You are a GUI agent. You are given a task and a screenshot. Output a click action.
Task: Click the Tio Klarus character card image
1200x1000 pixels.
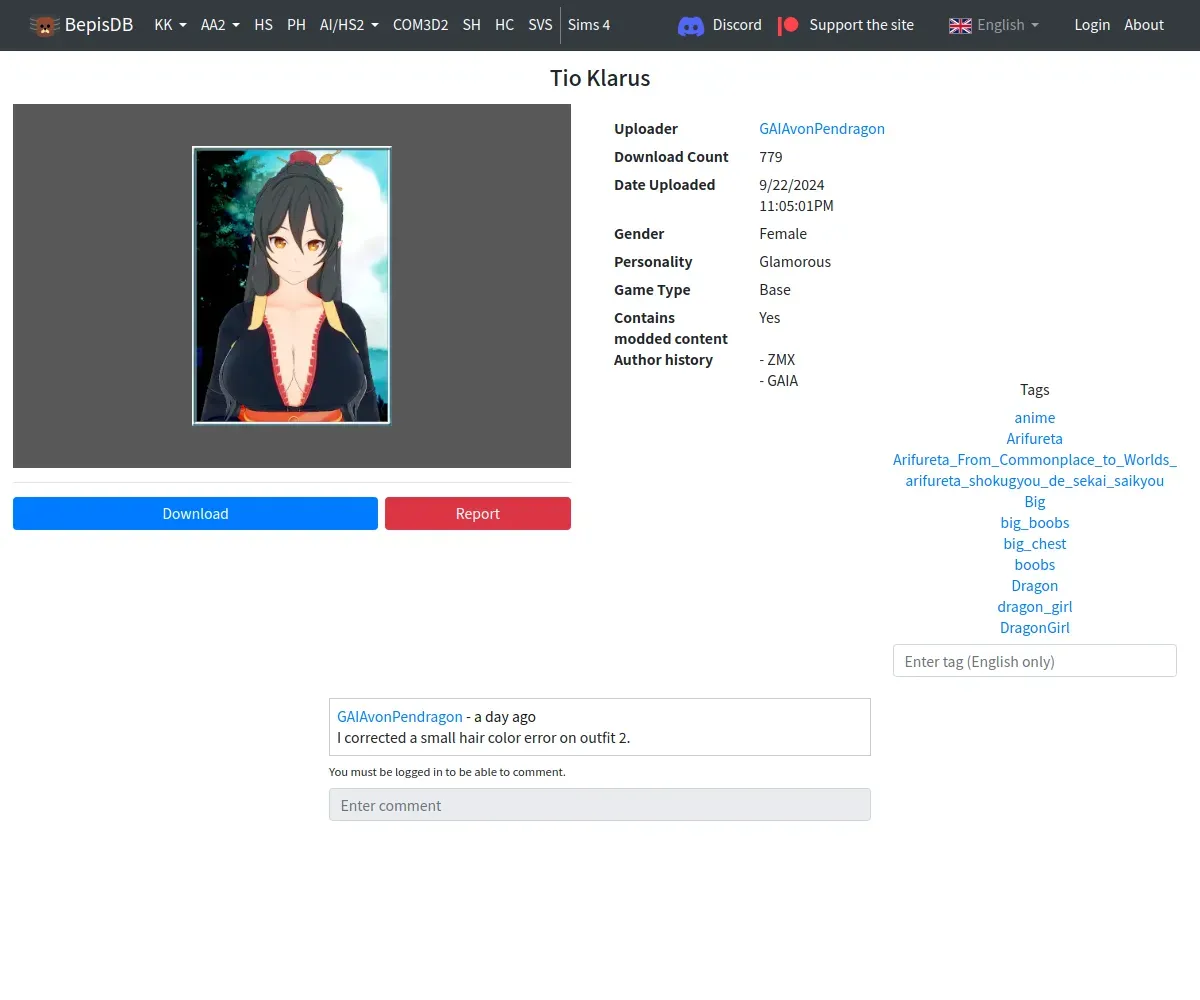coord(291,286)
